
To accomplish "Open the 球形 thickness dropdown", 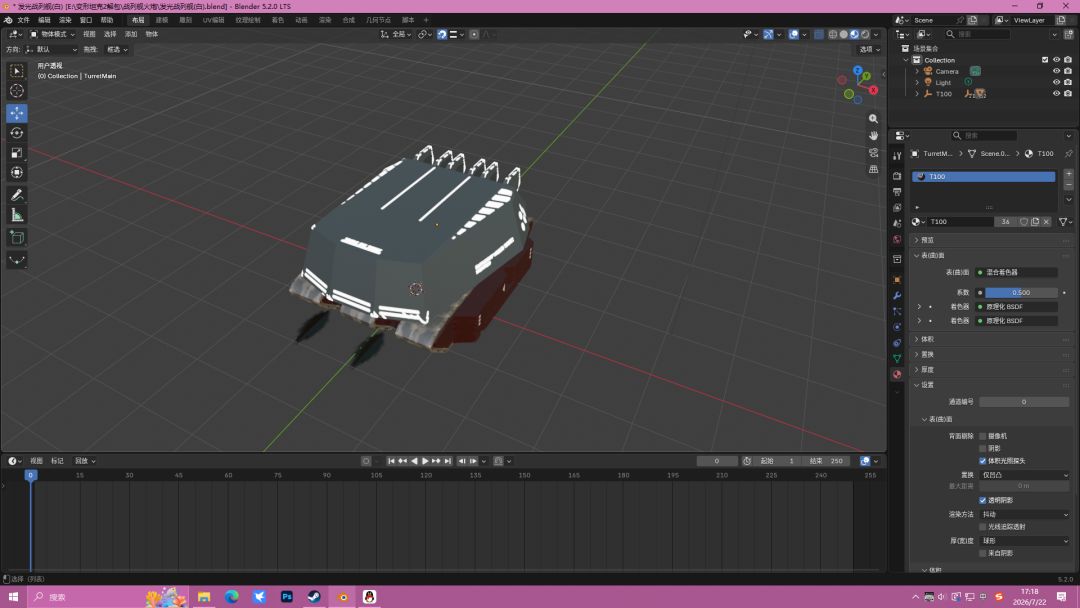I will [x=1025, y=541].
